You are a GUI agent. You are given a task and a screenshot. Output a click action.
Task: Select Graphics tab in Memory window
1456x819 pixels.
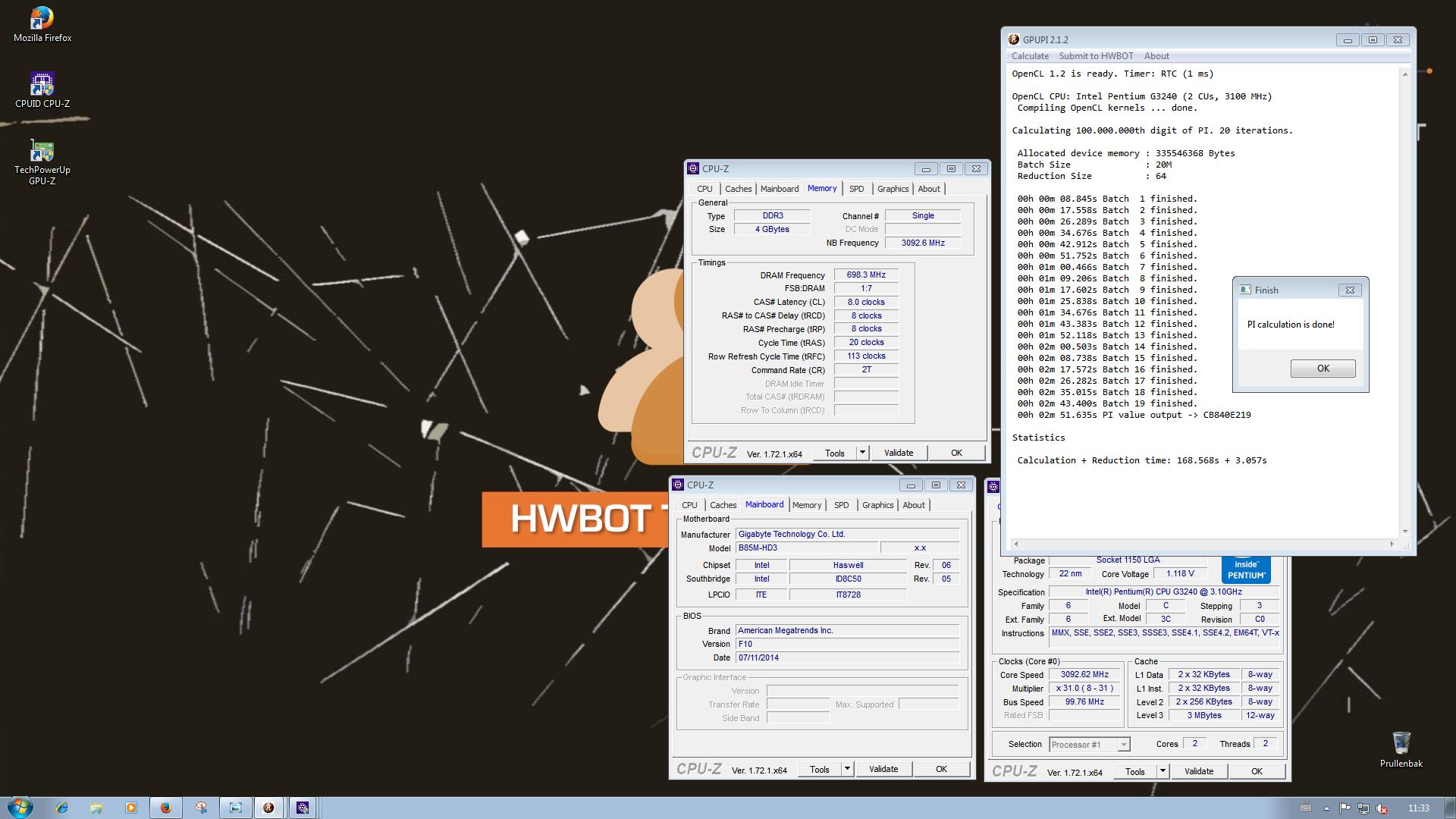click(x=893, y=189)
